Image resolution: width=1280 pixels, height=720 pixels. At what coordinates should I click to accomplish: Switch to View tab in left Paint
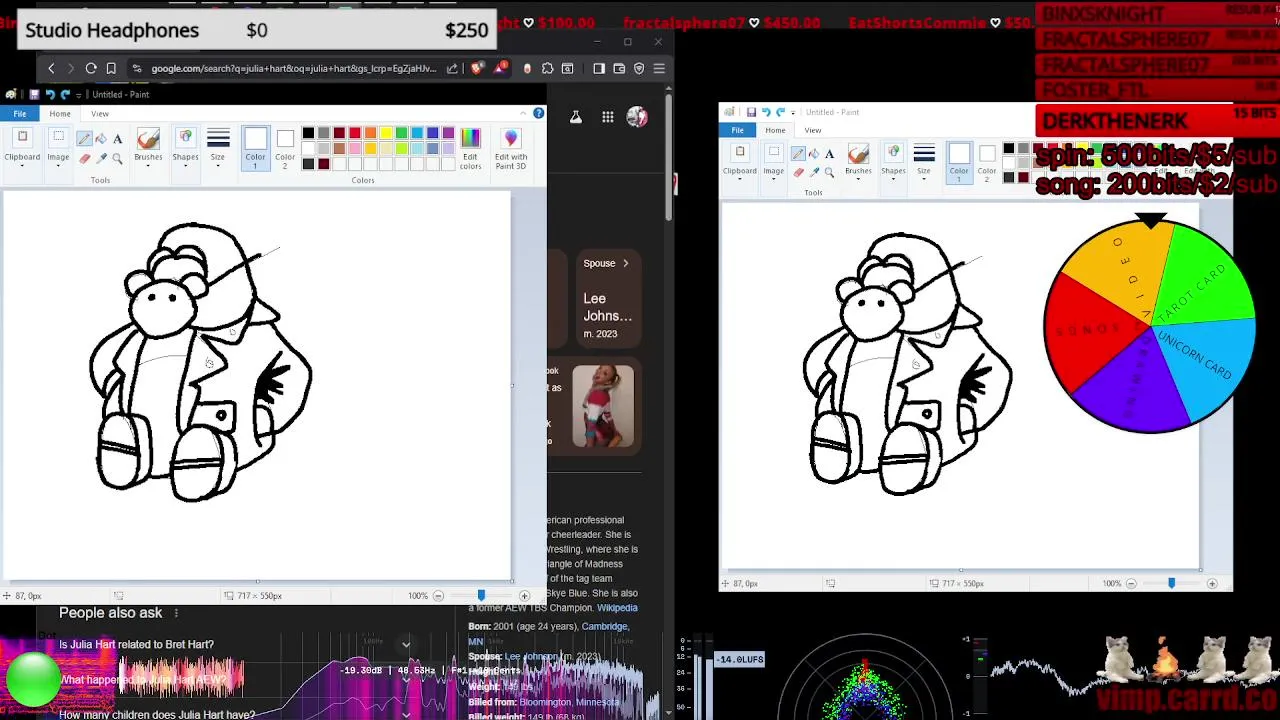100,114
